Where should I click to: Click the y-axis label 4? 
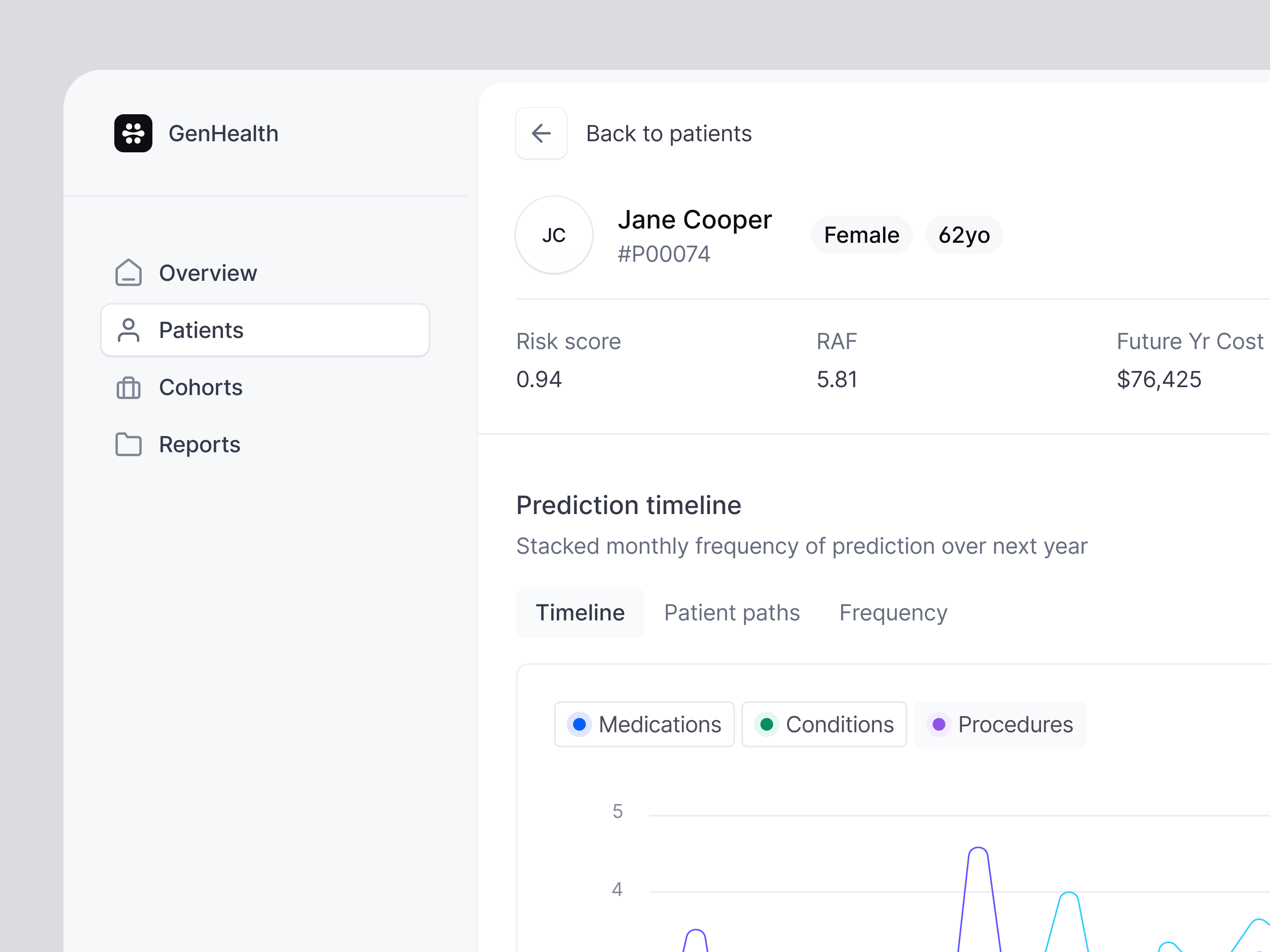(617, 889)
